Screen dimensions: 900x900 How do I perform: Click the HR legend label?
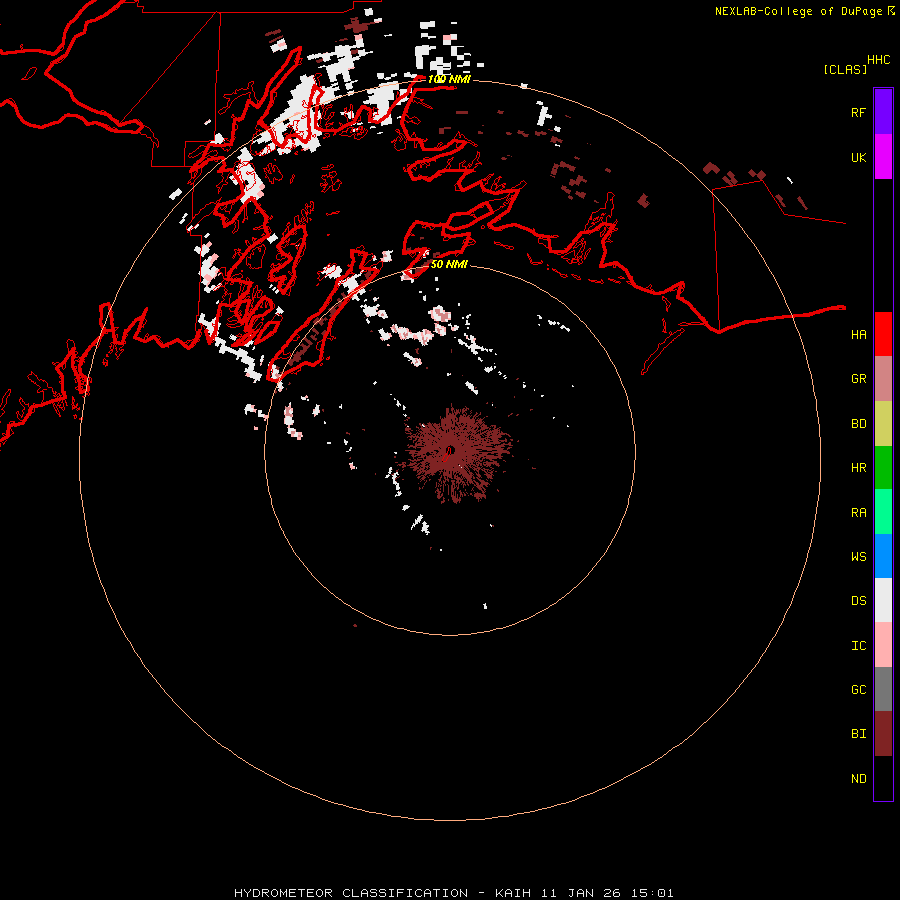[x=858, y=468]
